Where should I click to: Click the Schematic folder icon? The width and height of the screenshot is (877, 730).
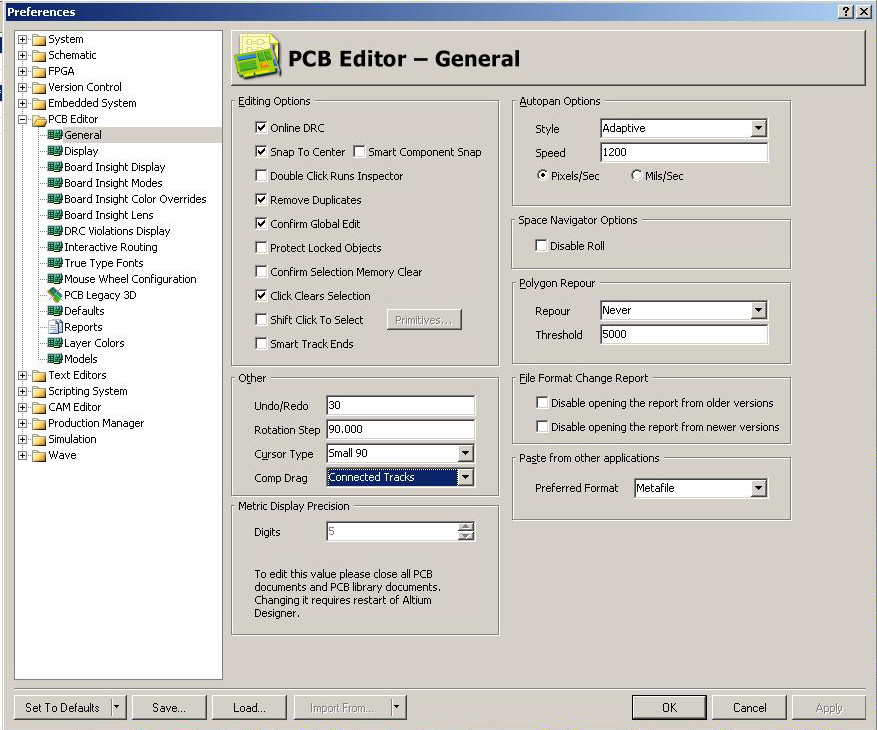point(39,55)
